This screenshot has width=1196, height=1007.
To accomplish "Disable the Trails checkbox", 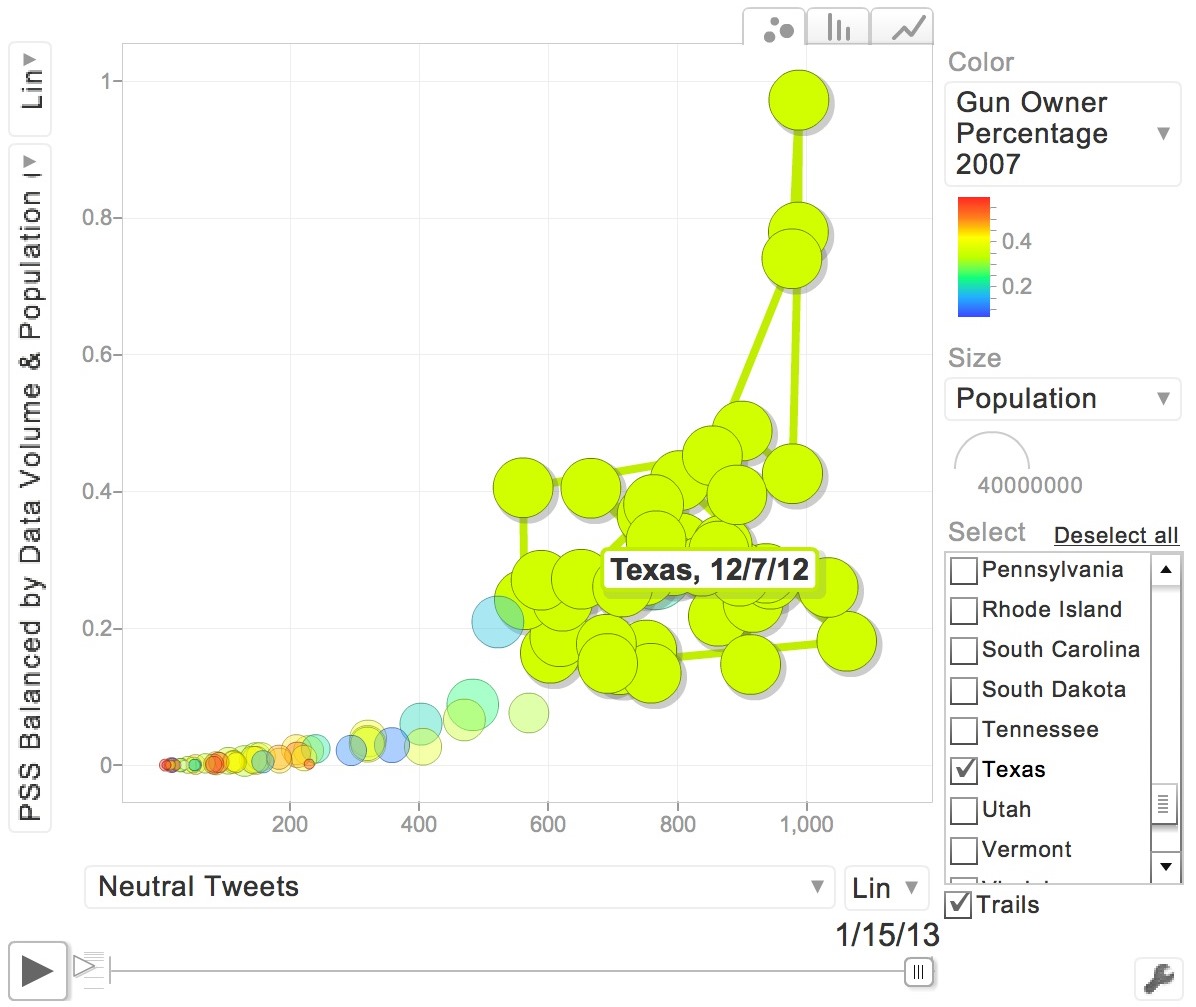I will (958, 905).
